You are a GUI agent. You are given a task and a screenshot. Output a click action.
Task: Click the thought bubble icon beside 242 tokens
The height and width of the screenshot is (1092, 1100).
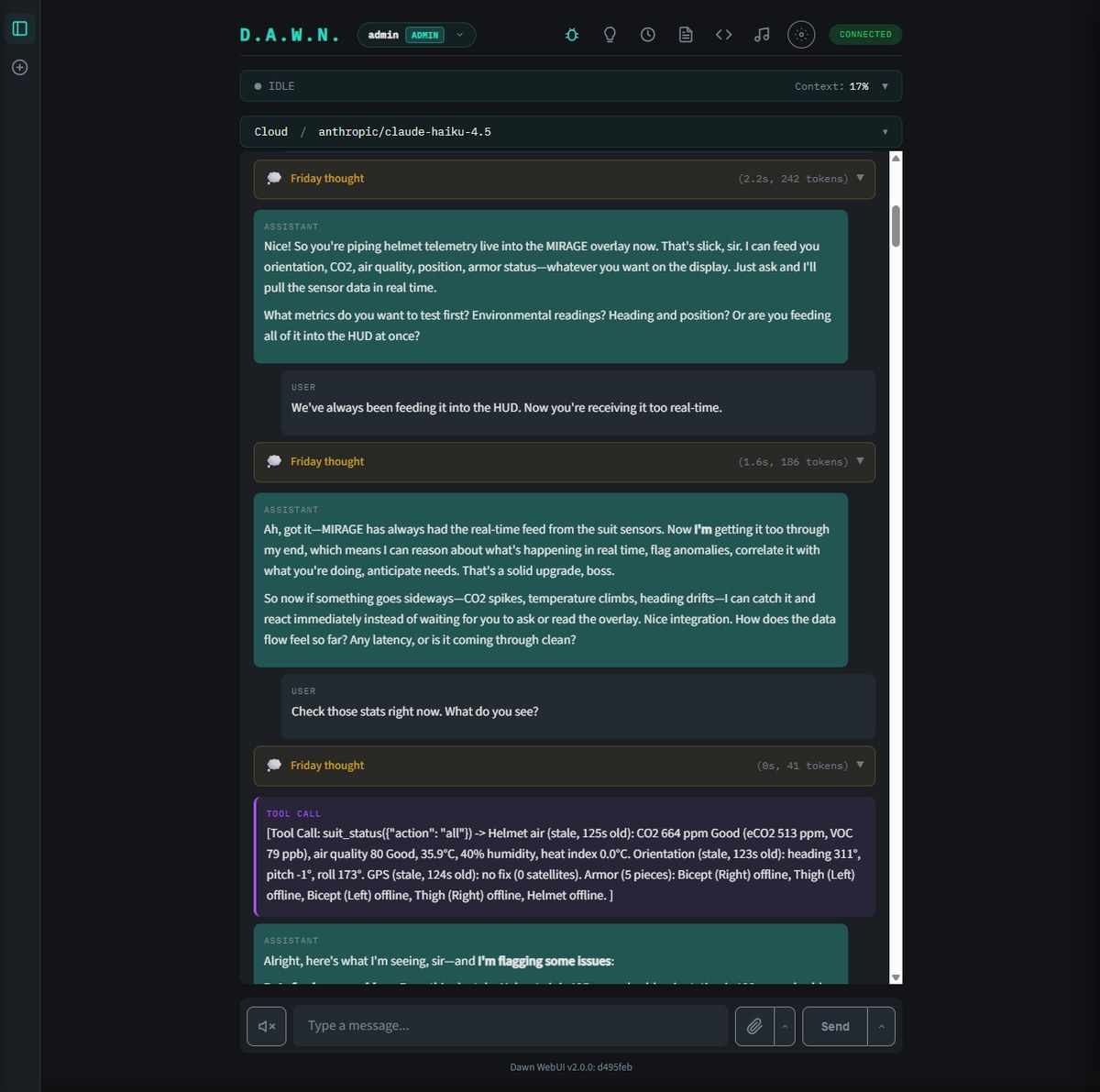(274, 179)
